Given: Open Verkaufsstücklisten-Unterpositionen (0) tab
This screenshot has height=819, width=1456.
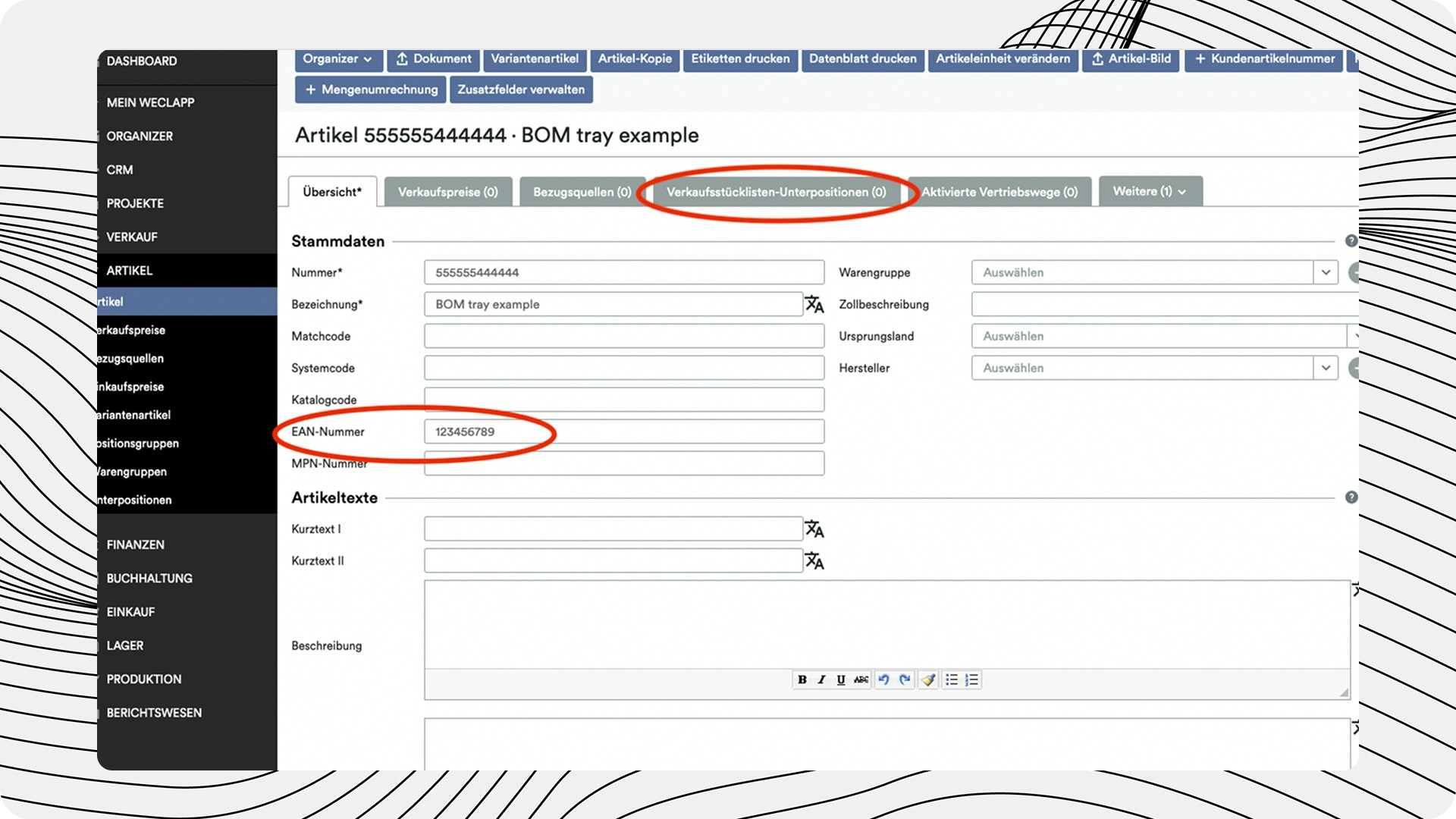Looking at the screenshot, I should point(776,192).
